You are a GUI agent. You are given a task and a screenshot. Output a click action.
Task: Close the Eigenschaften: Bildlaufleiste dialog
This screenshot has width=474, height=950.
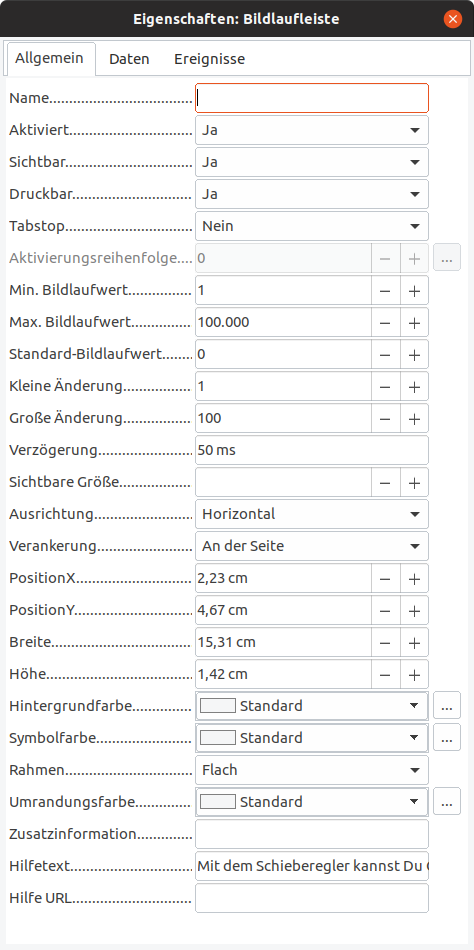pyautogui.click(x=453, y=19)
